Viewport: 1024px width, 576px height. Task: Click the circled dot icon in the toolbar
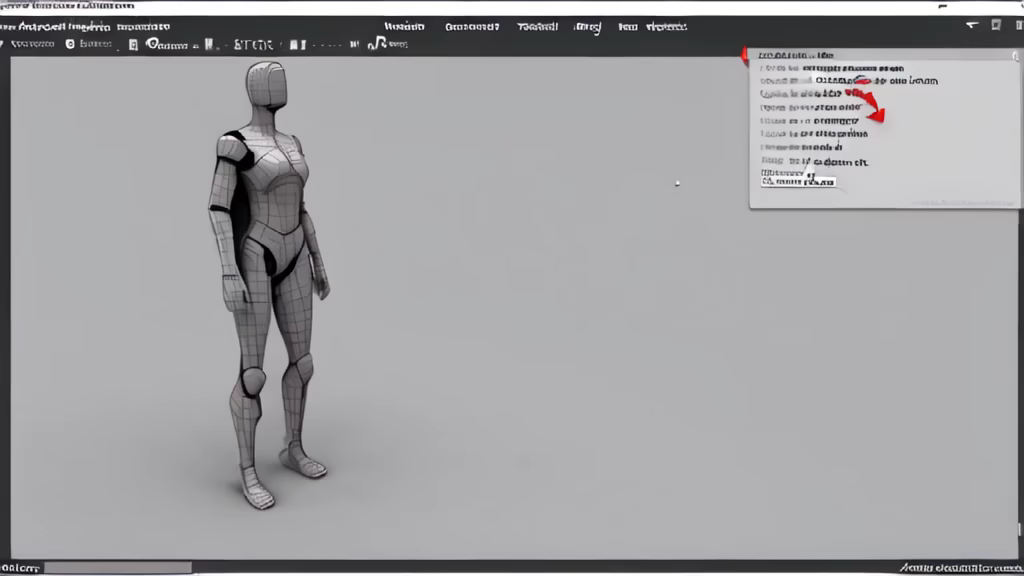[x=70, y=44]
